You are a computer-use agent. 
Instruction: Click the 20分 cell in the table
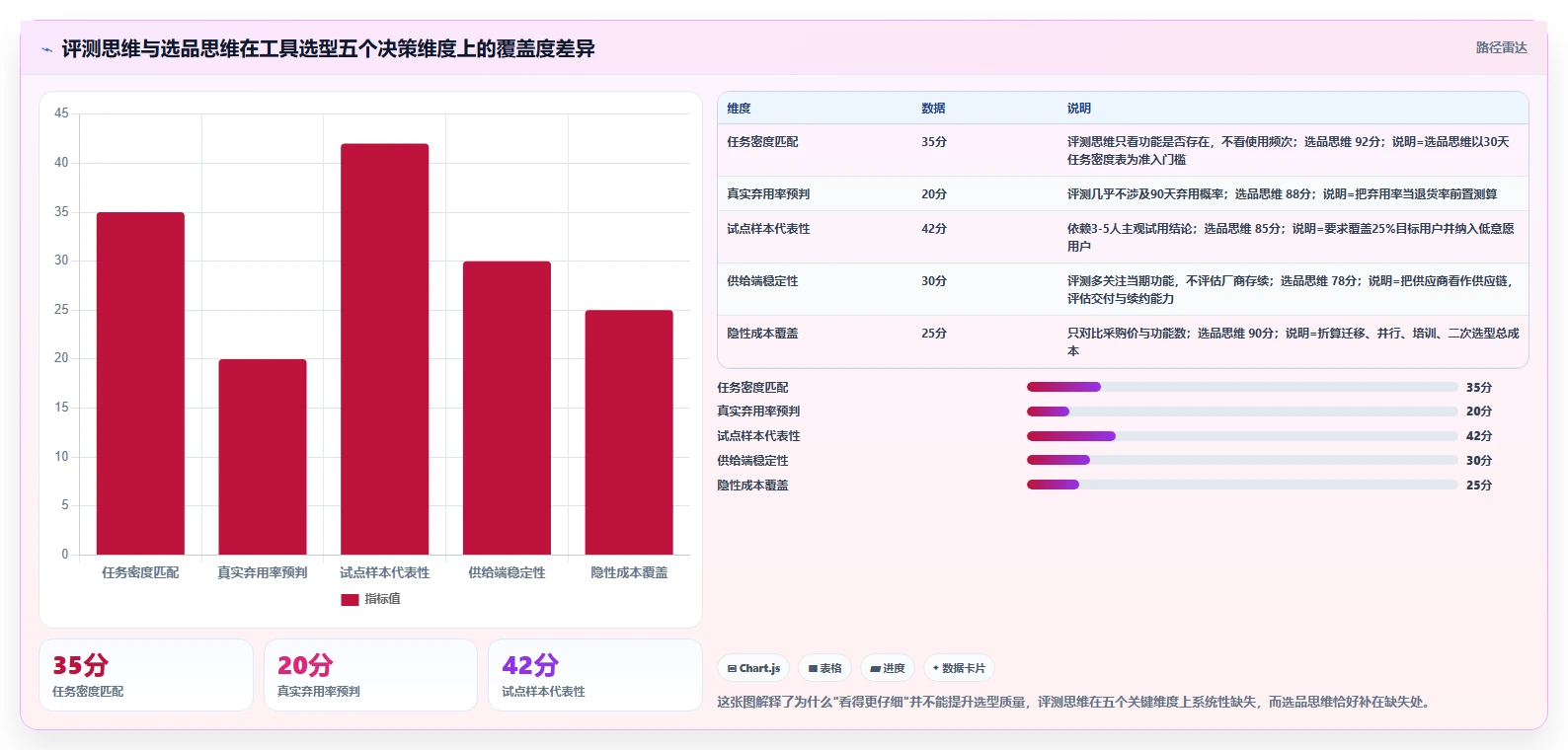[934, 194]
